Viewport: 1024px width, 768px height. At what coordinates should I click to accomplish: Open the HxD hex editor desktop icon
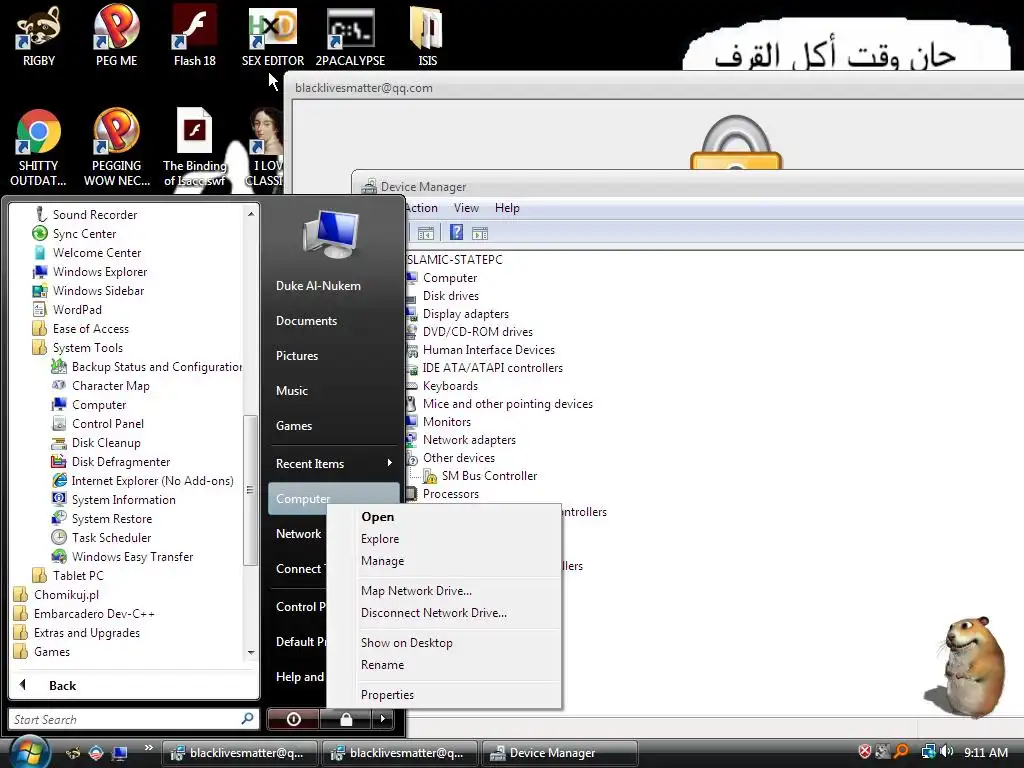pyautogui.click(x=272, y=36)
